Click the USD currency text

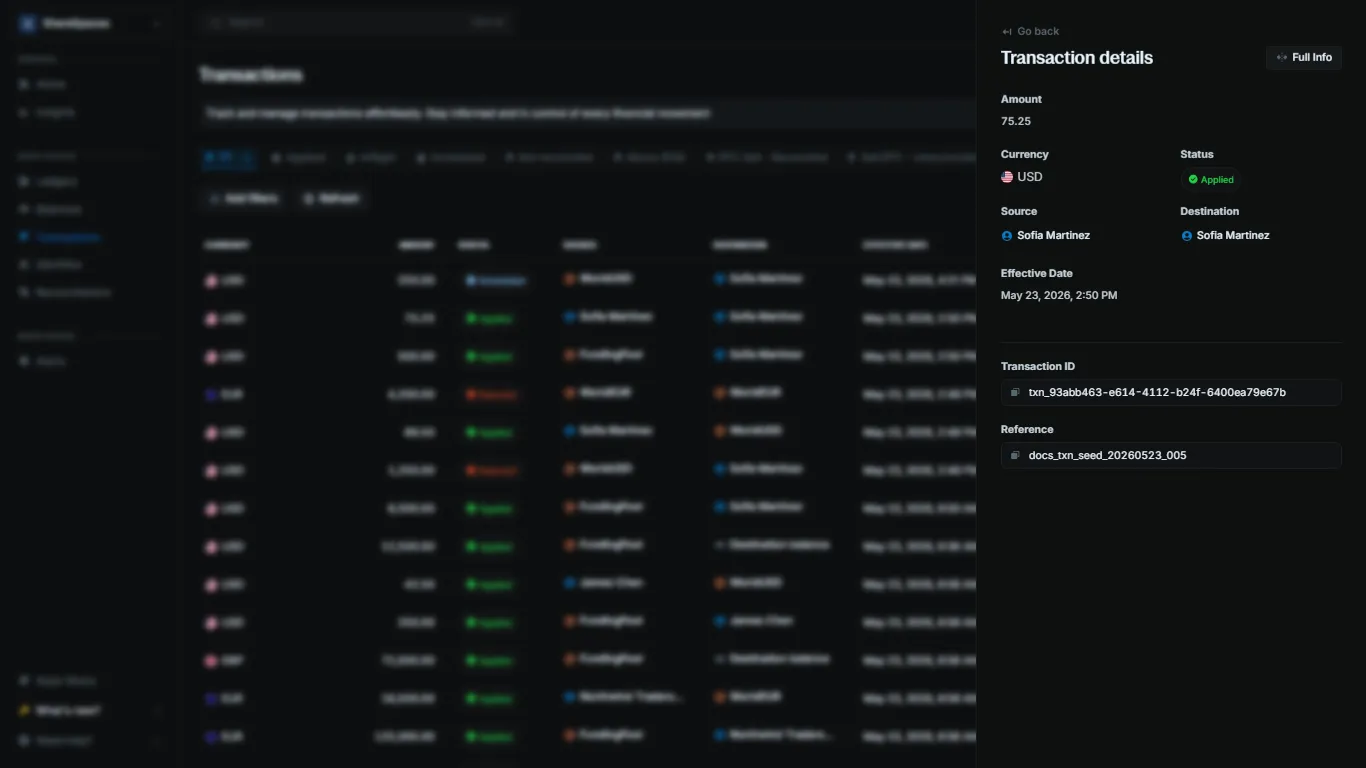(1030, 177)
